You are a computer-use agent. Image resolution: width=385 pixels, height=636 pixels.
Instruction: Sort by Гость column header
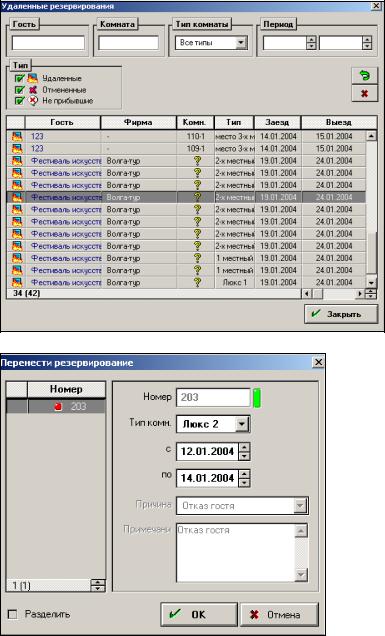point(62,122)
